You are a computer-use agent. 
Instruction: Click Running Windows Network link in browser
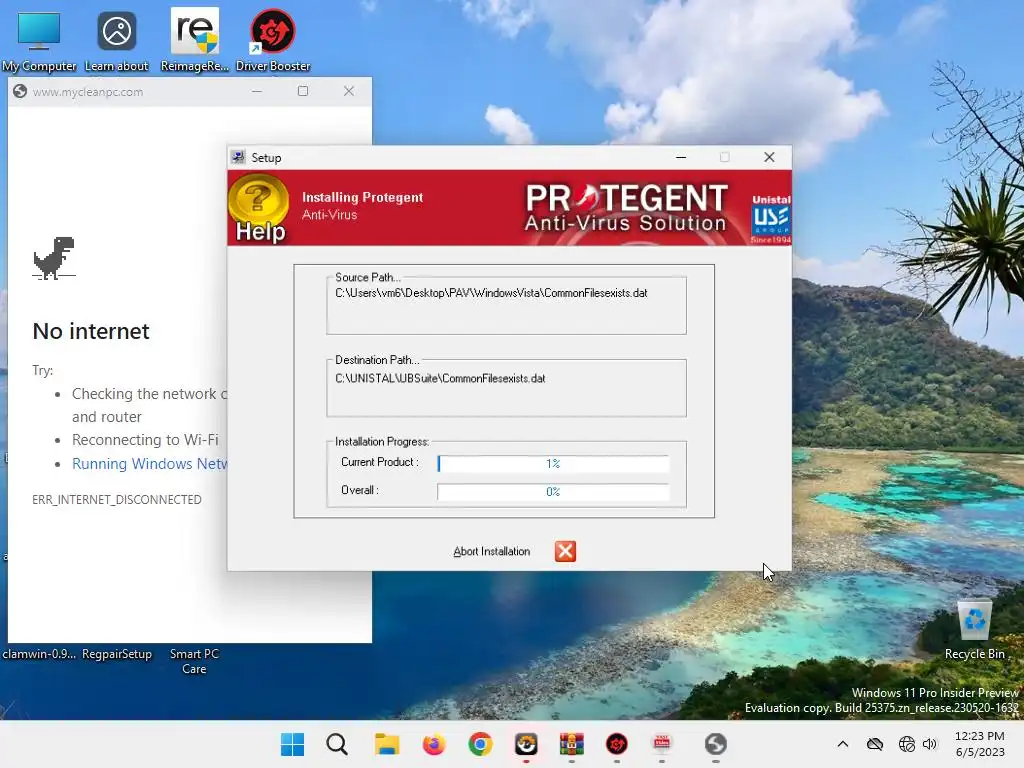coord(150,464)
